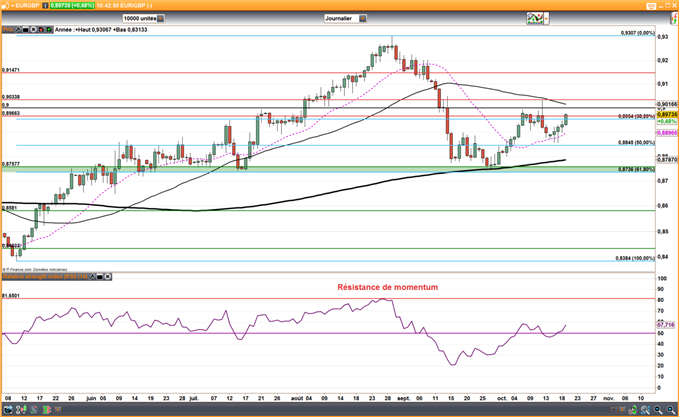Viewport: 679px width, 417px height.
Task: Click the 0,89663 level label
Action: (11, 113)
